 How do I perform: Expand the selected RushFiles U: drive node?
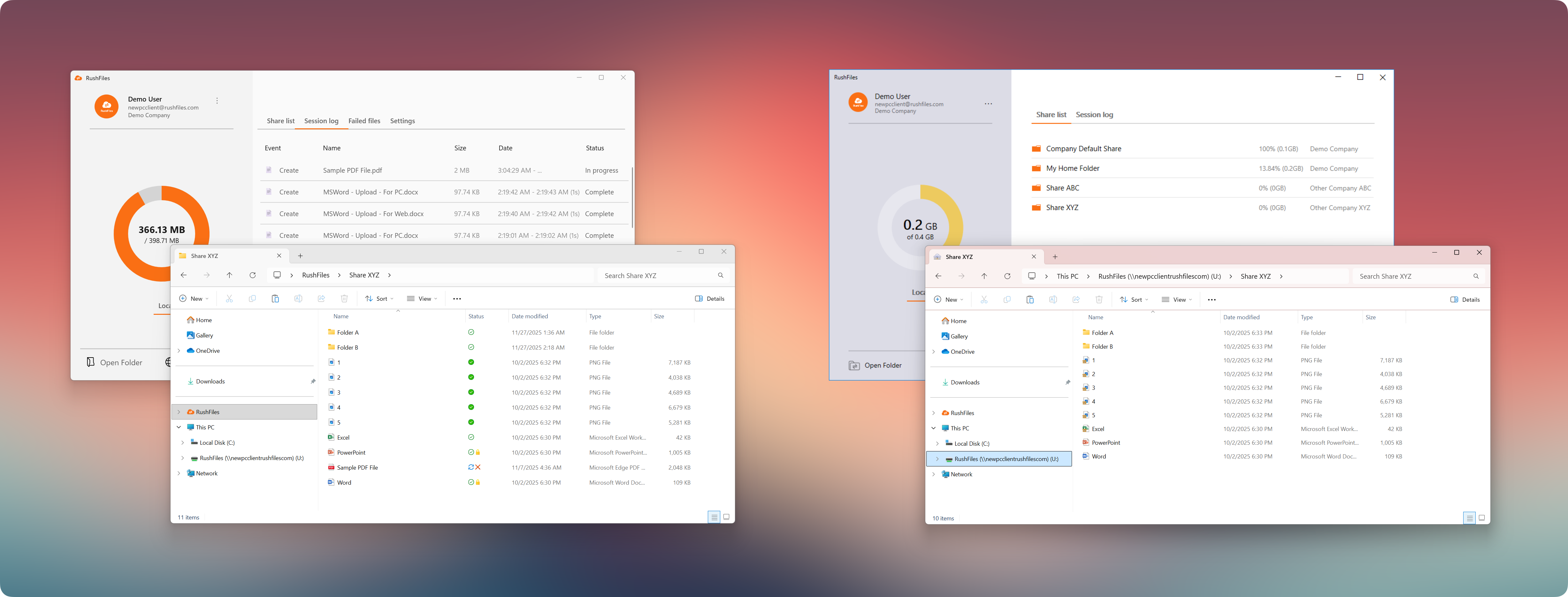click(x=937, y=459)
